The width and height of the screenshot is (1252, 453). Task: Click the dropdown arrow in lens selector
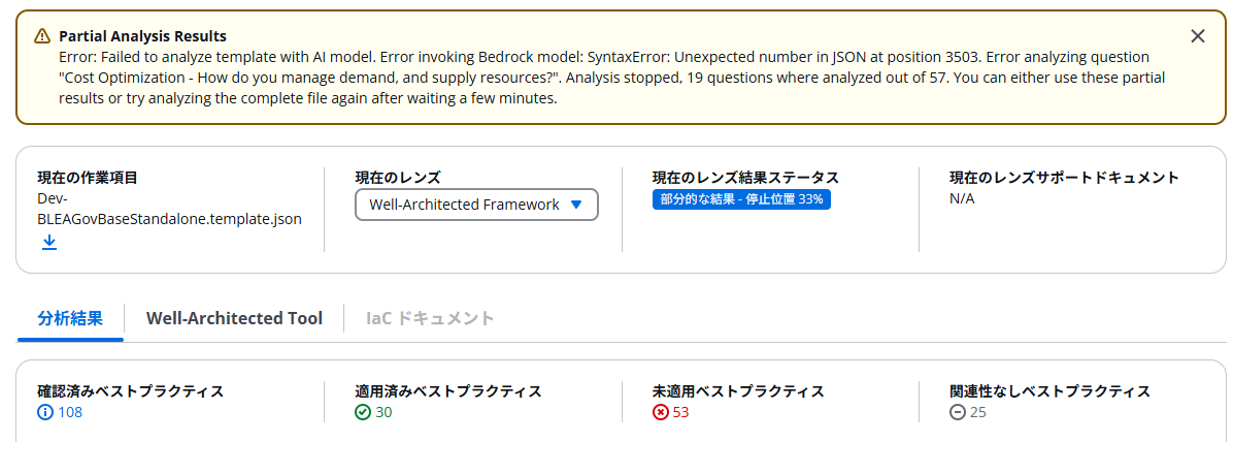tap(576, 205)
